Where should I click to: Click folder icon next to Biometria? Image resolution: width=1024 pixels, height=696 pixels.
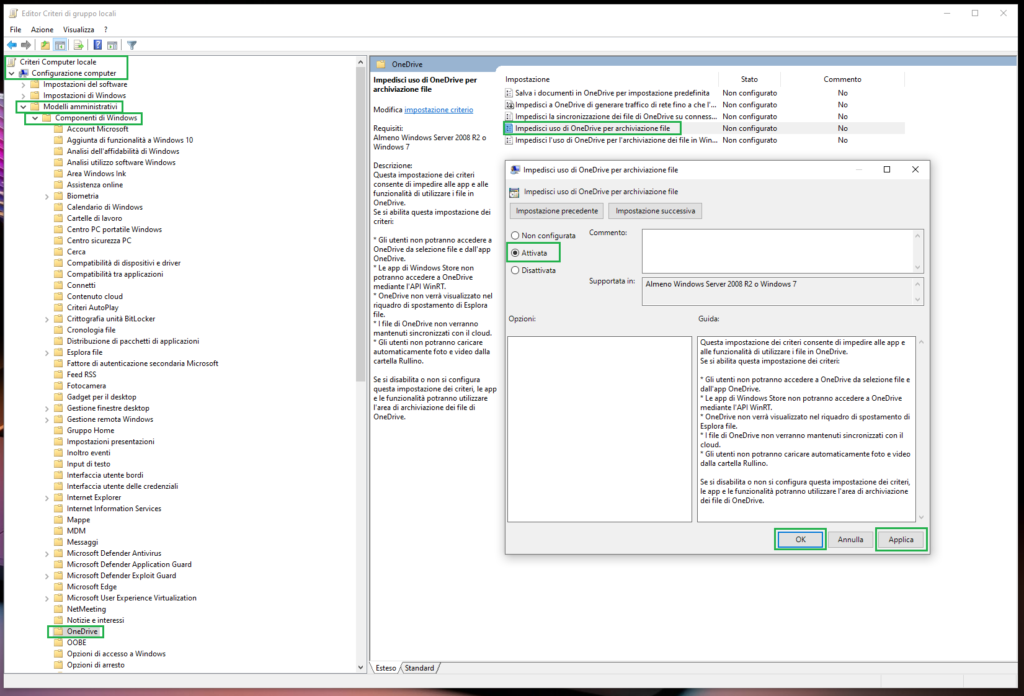tap(59, 196)
